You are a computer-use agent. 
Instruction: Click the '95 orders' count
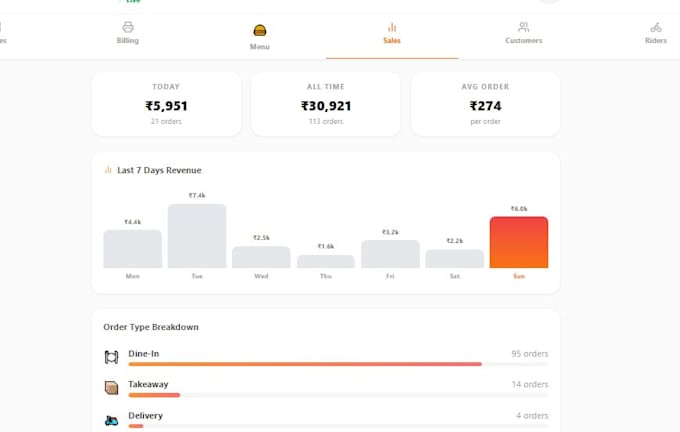tap(530, 353)
